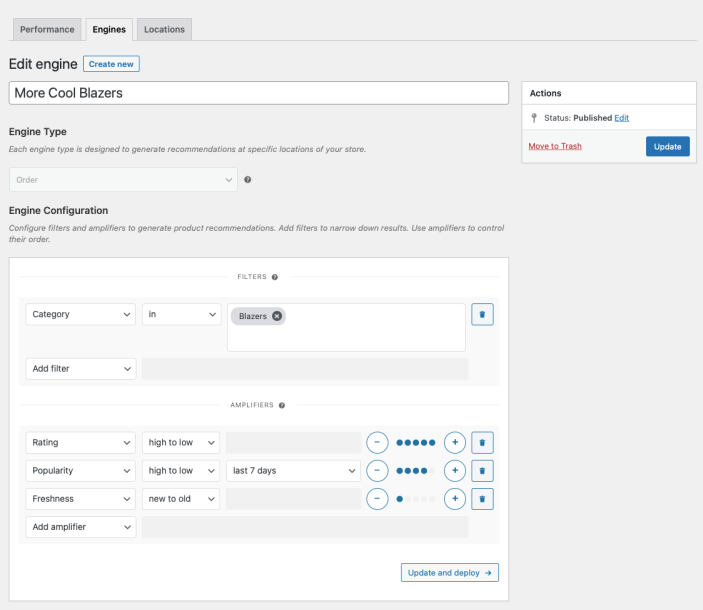Click Update and deploy button
The width and height of the screenshot is (703, 610).
pos(450,573)
